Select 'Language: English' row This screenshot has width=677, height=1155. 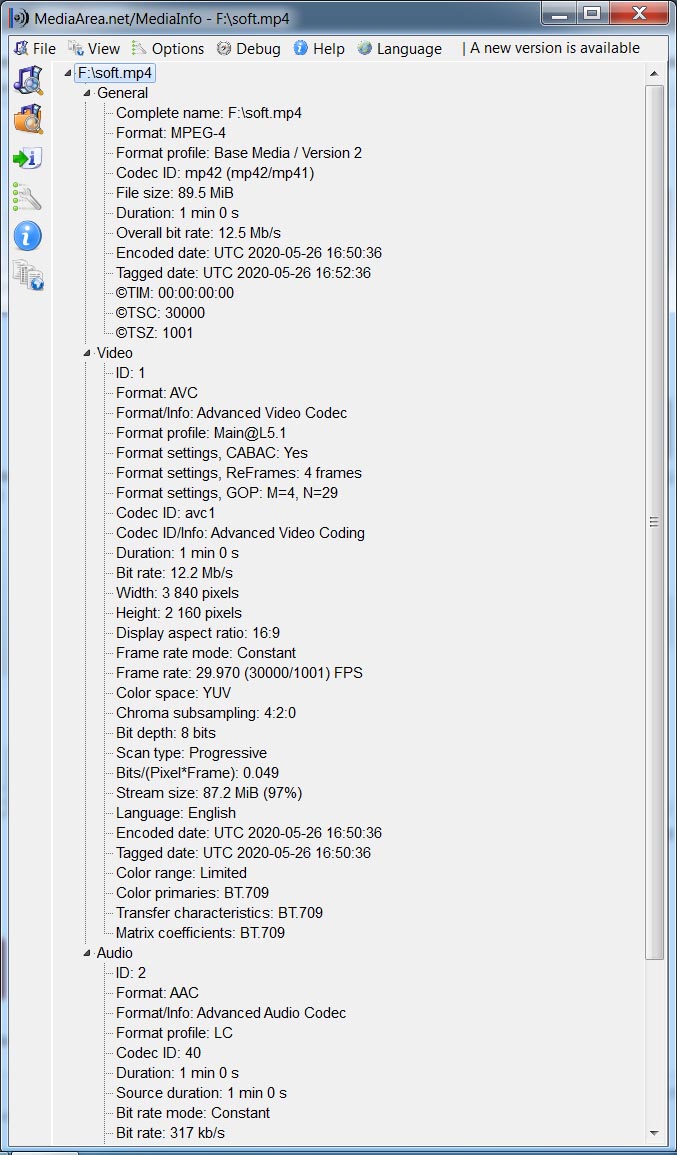(x=176, y=812)
